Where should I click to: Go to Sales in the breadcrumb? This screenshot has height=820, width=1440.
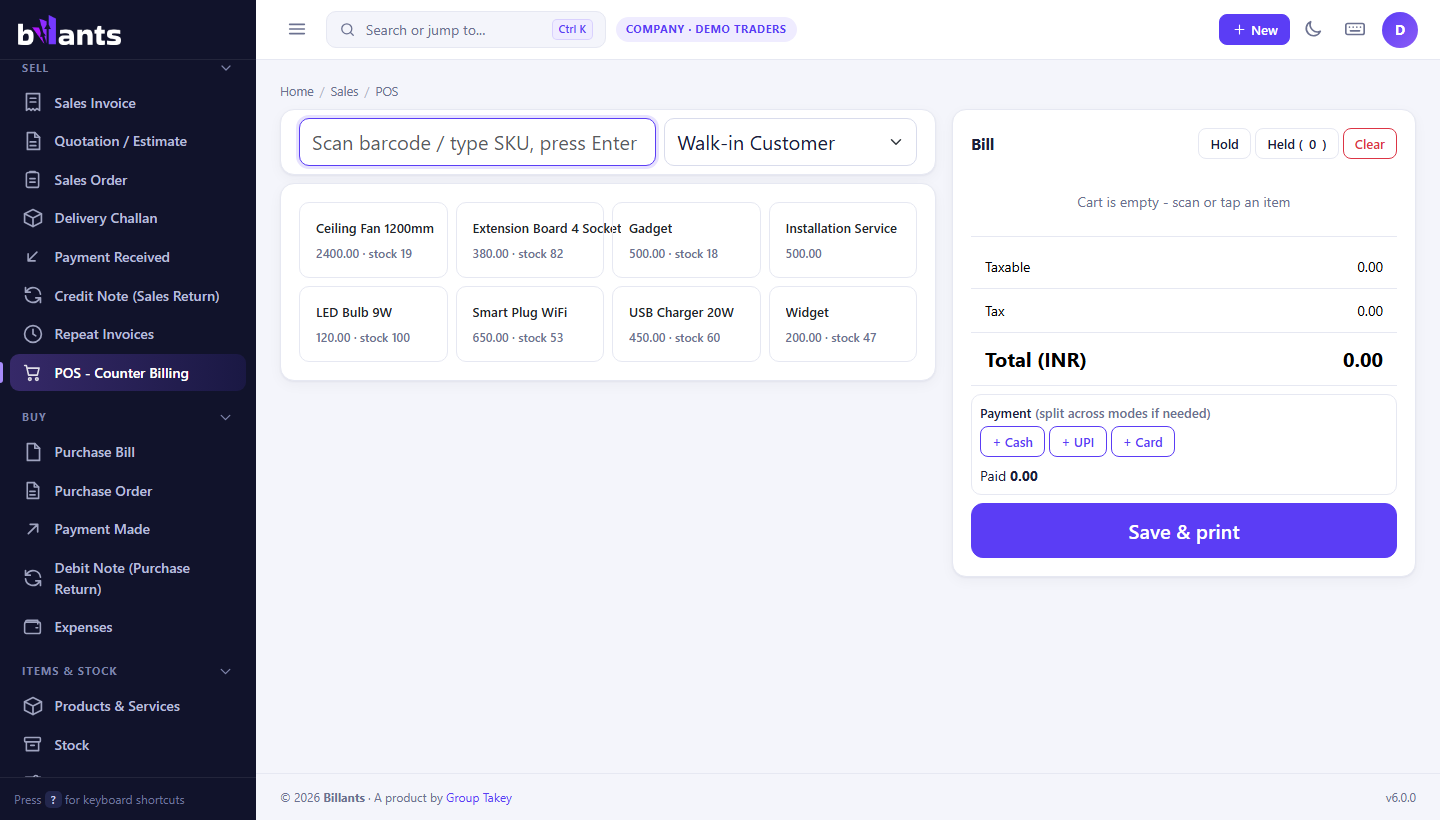click(344, 91)
